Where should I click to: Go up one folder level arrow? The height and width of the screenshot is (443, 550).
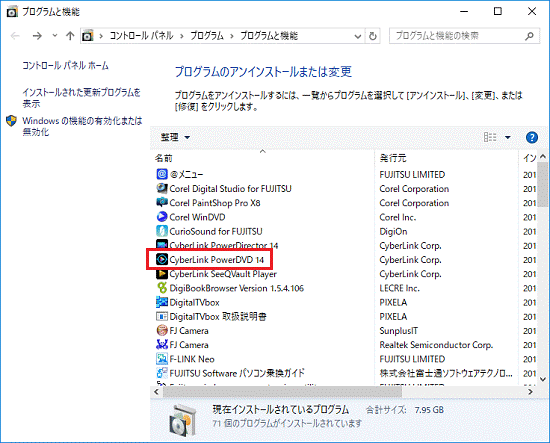coord(70,36)
